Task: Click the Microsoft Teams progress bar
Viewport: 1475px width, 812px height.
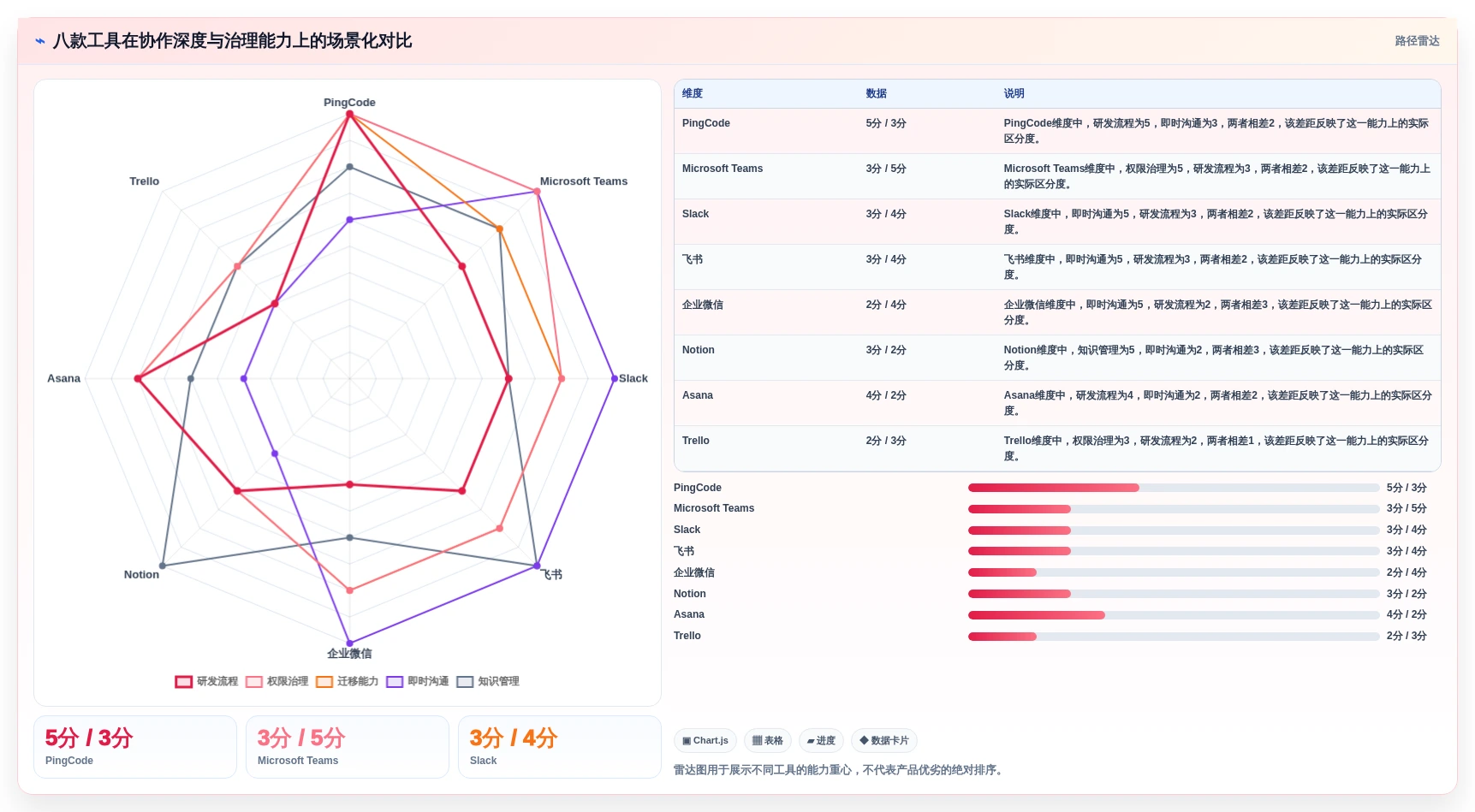Action: pos(1174,508)
